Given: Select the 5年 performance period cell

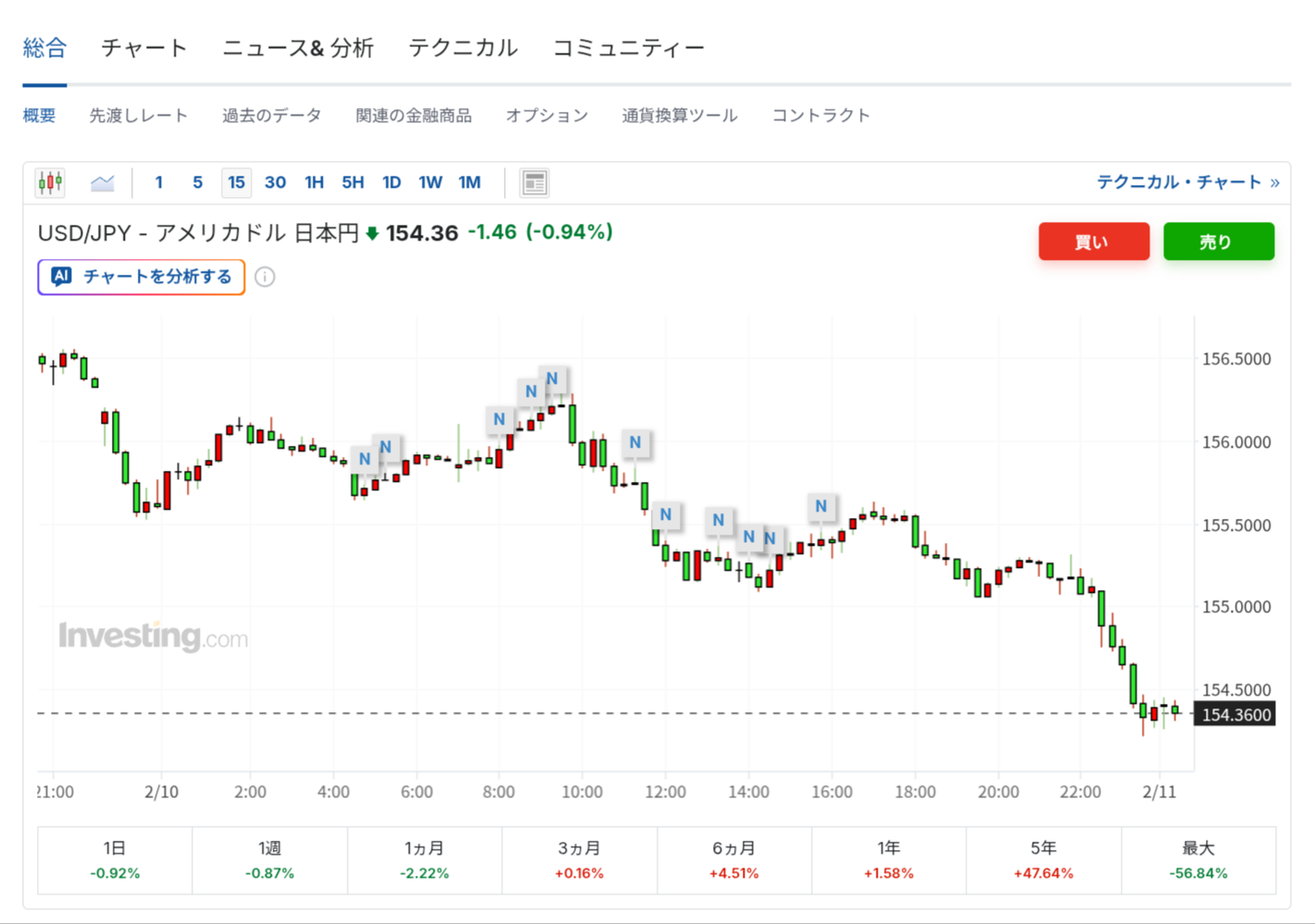Looking at the screenshot, I should [x=1043, y=860].
